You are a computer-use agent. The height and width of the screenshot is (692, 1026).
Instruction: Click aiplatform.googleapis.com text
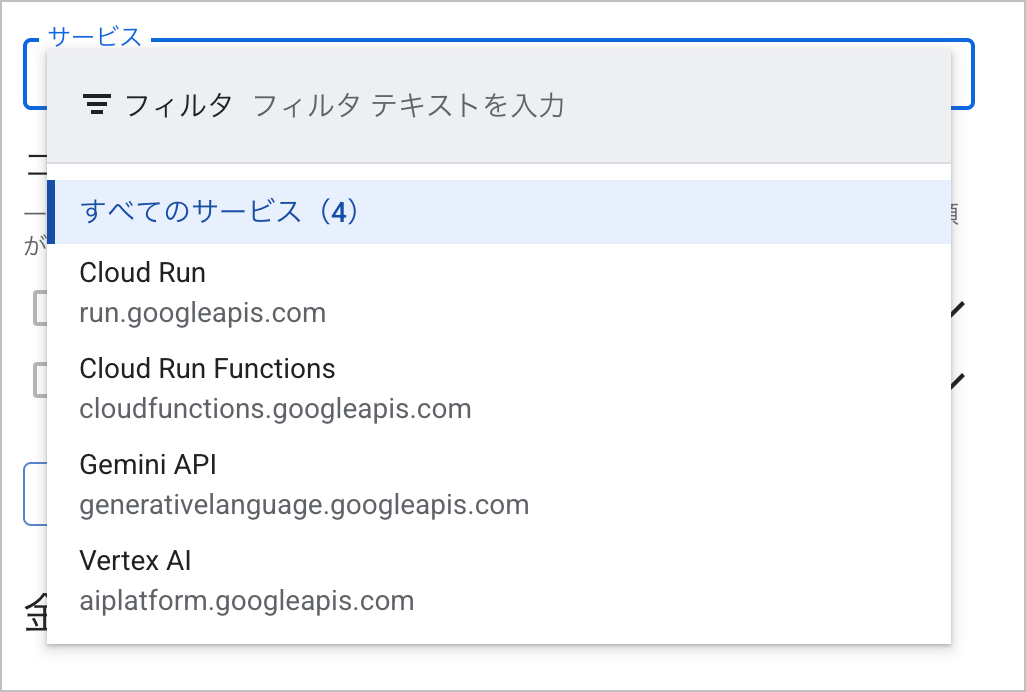tap(247, 601)
